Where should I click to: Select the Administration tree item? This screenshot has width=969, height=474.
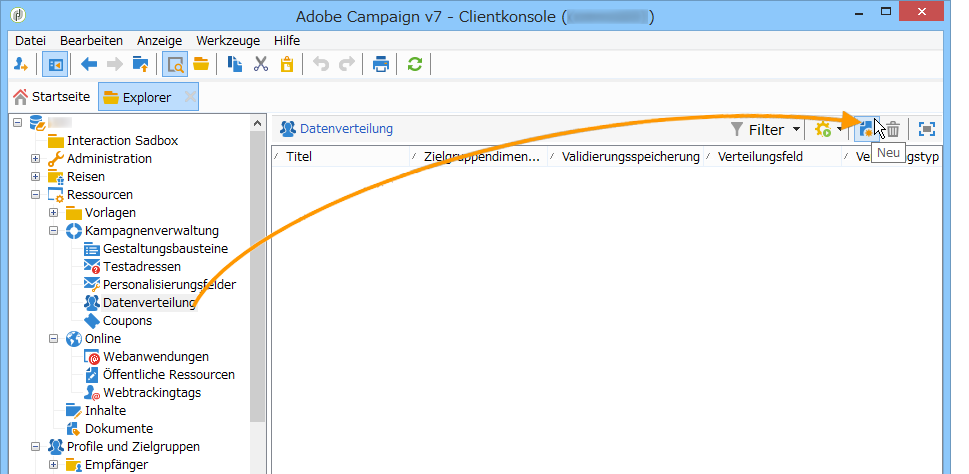pyautogui.click(x=109, y=159)
